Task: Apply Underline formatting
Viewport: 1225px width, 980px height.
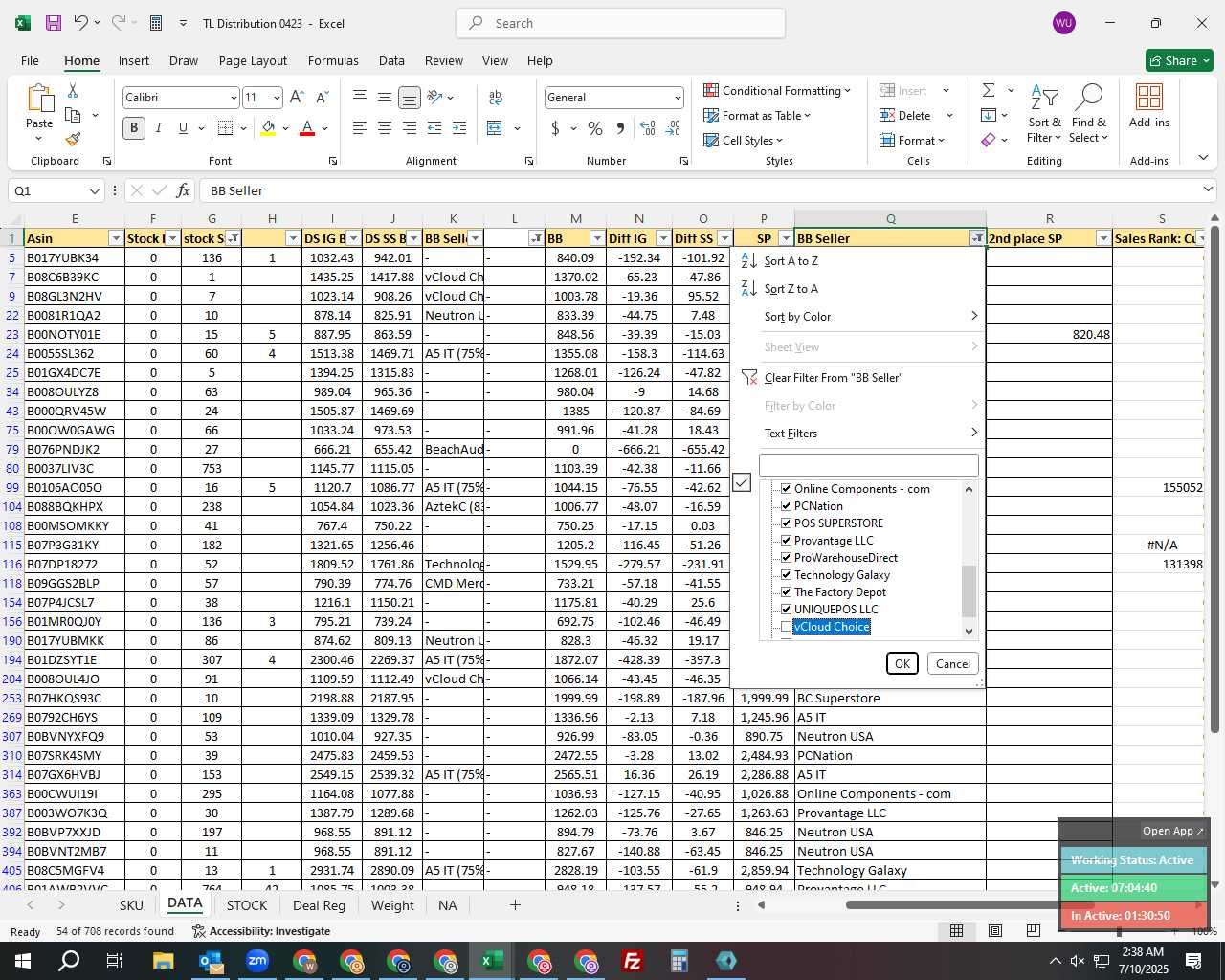Action: point(183,127)
